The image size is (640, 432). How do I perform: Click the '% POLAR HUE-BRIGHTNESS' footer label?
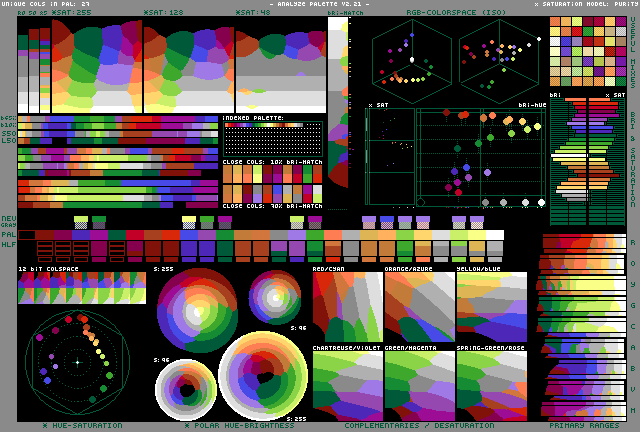click(240, 425)
